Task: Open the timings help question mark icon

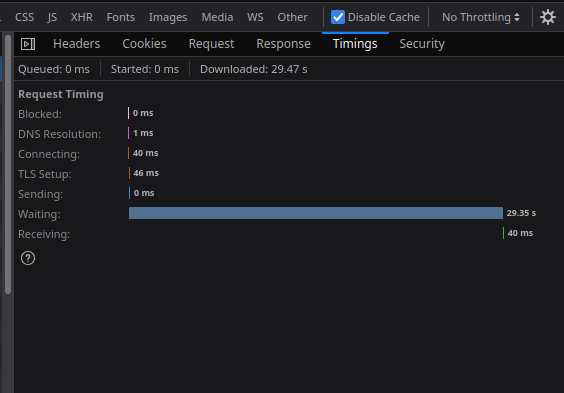Action: [x=28, y=258]
